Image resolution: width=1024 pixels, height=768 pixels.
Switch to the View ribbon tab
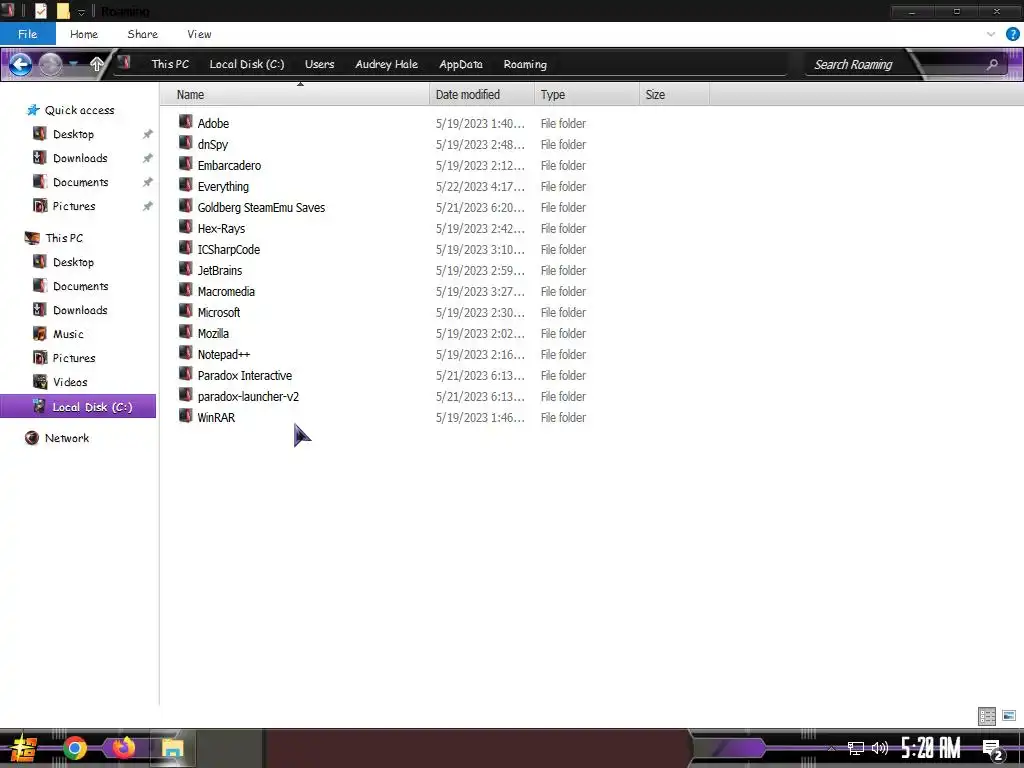click(x=199, y=34)
